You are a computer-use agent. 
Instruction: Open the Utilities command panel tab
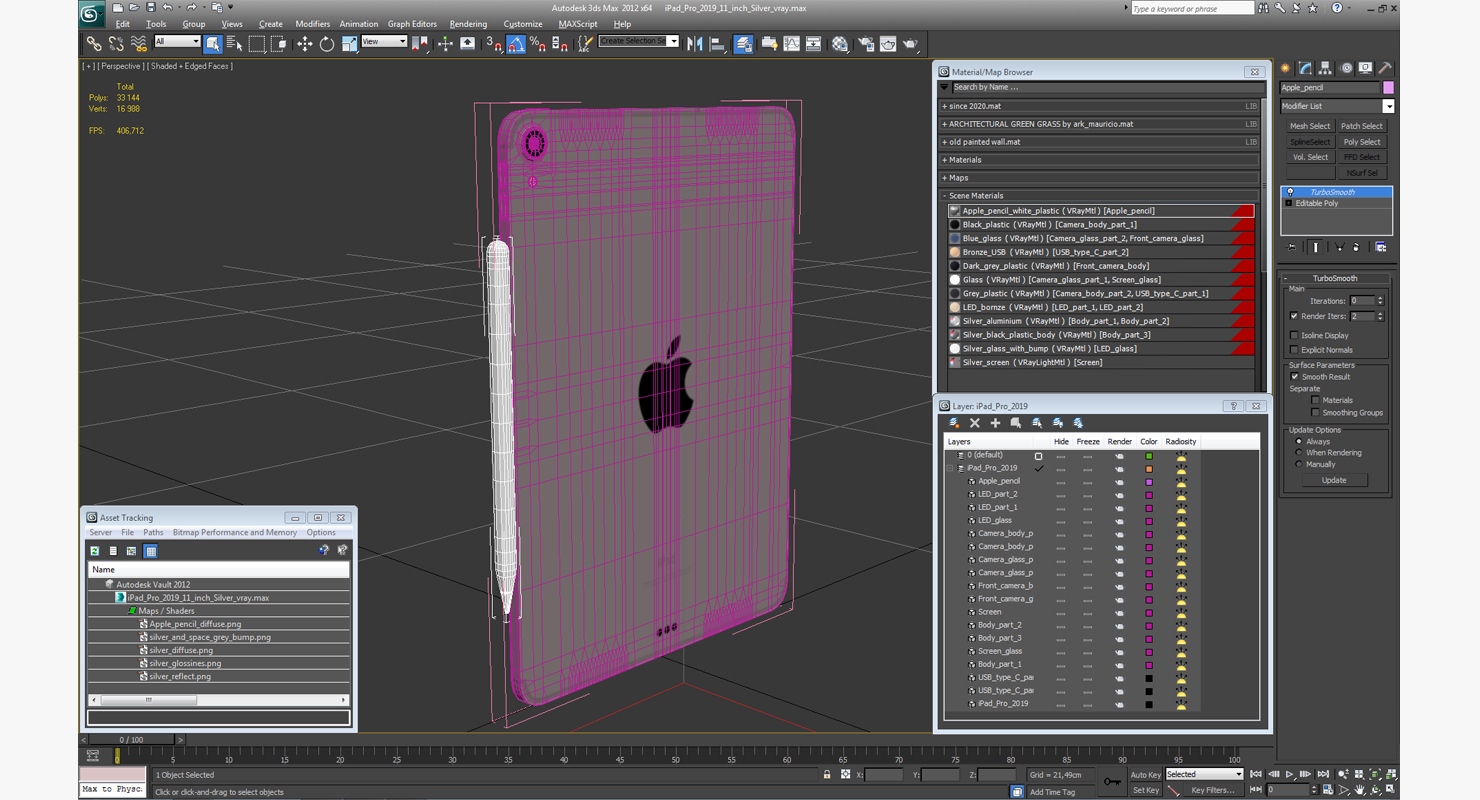tap(1385, 68)
